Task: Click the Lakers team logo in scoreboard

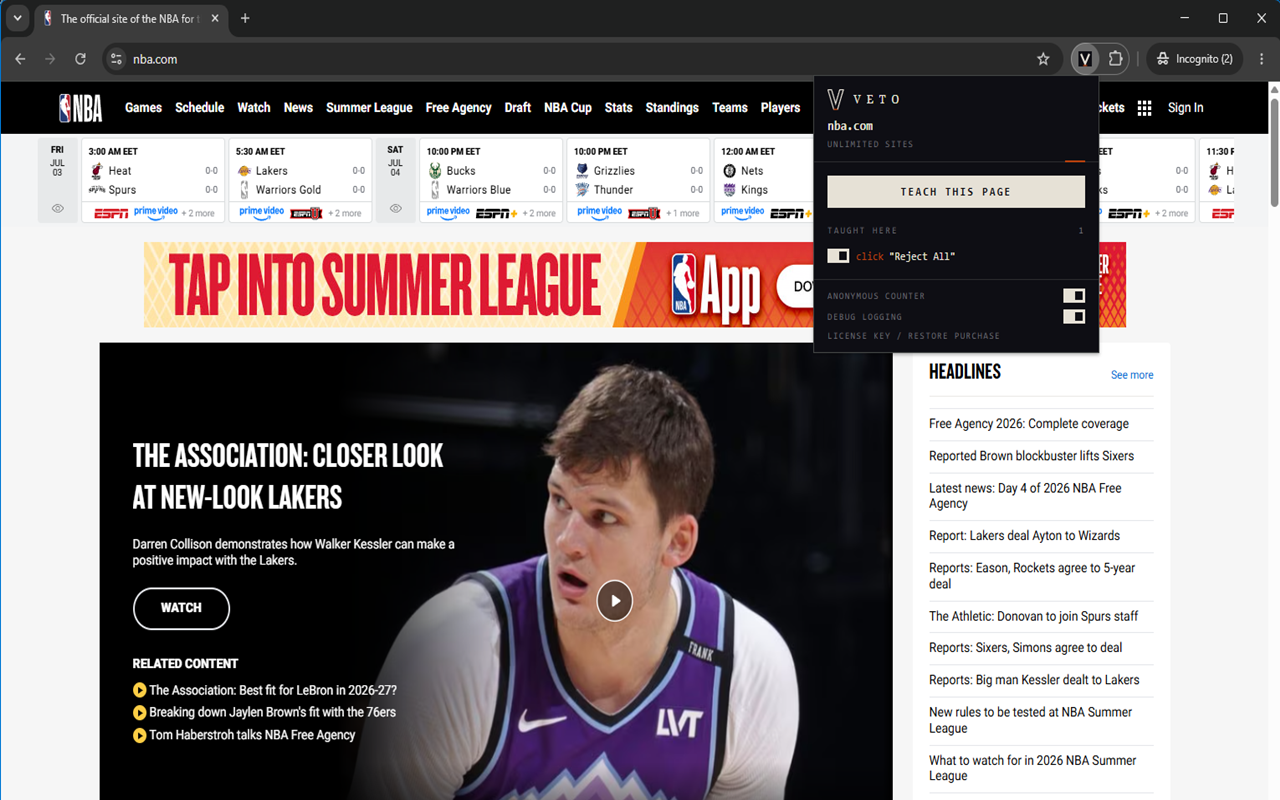Action: pyautogui.click(x=244, y=171)
